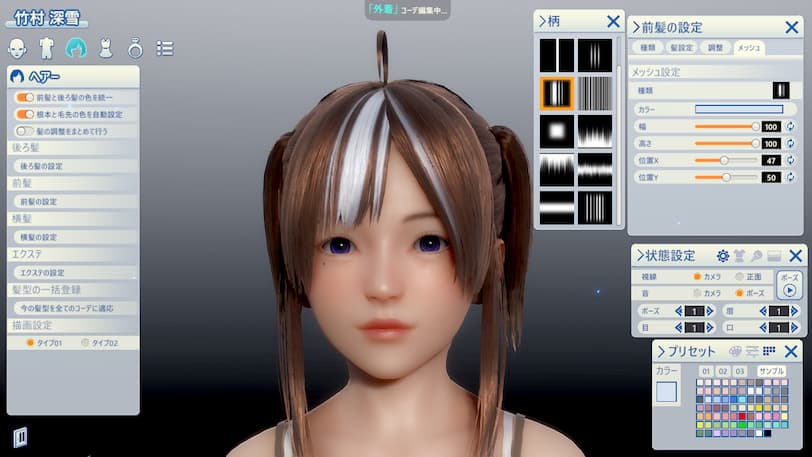Go to previous 目 option

click(678, 327)
